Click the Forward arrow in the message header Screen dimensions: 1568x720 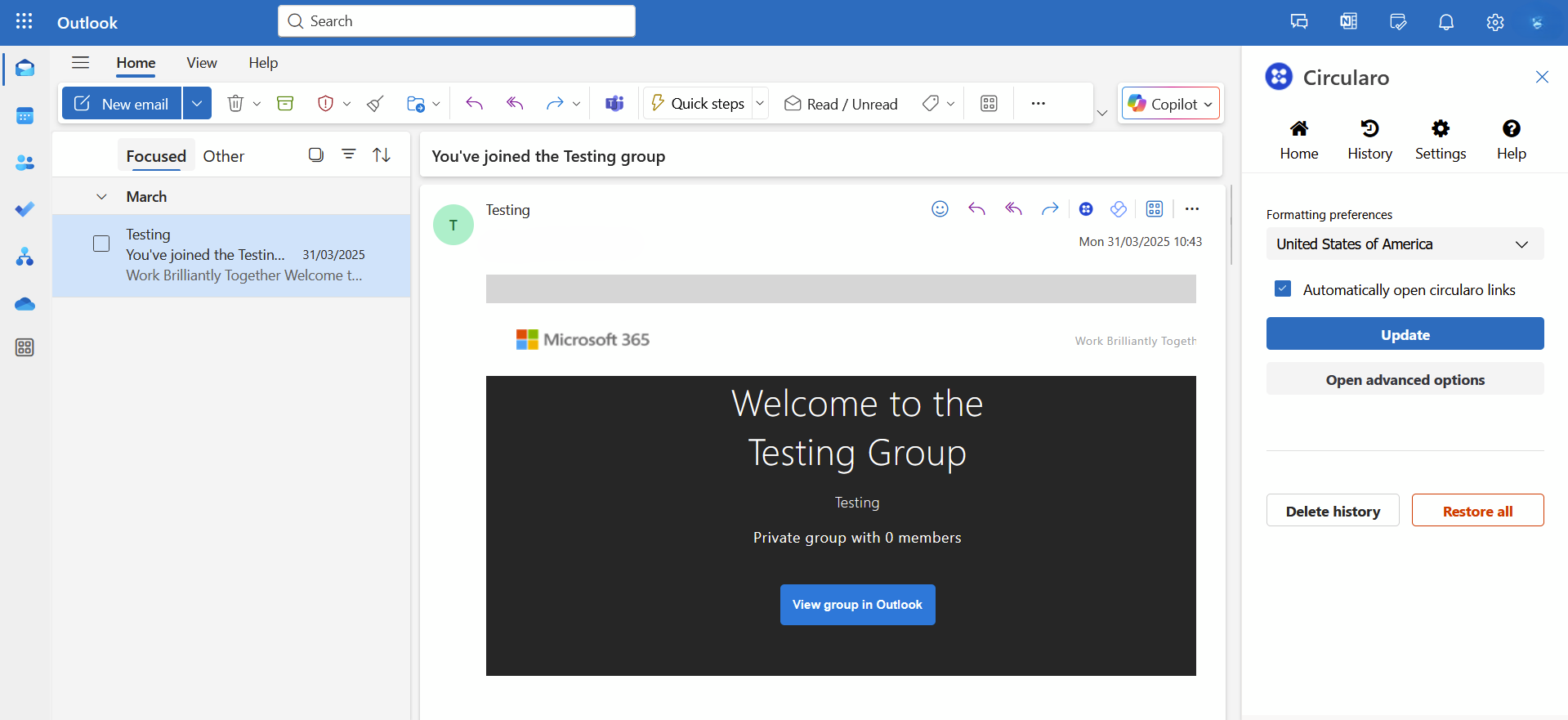(1049, 209)
